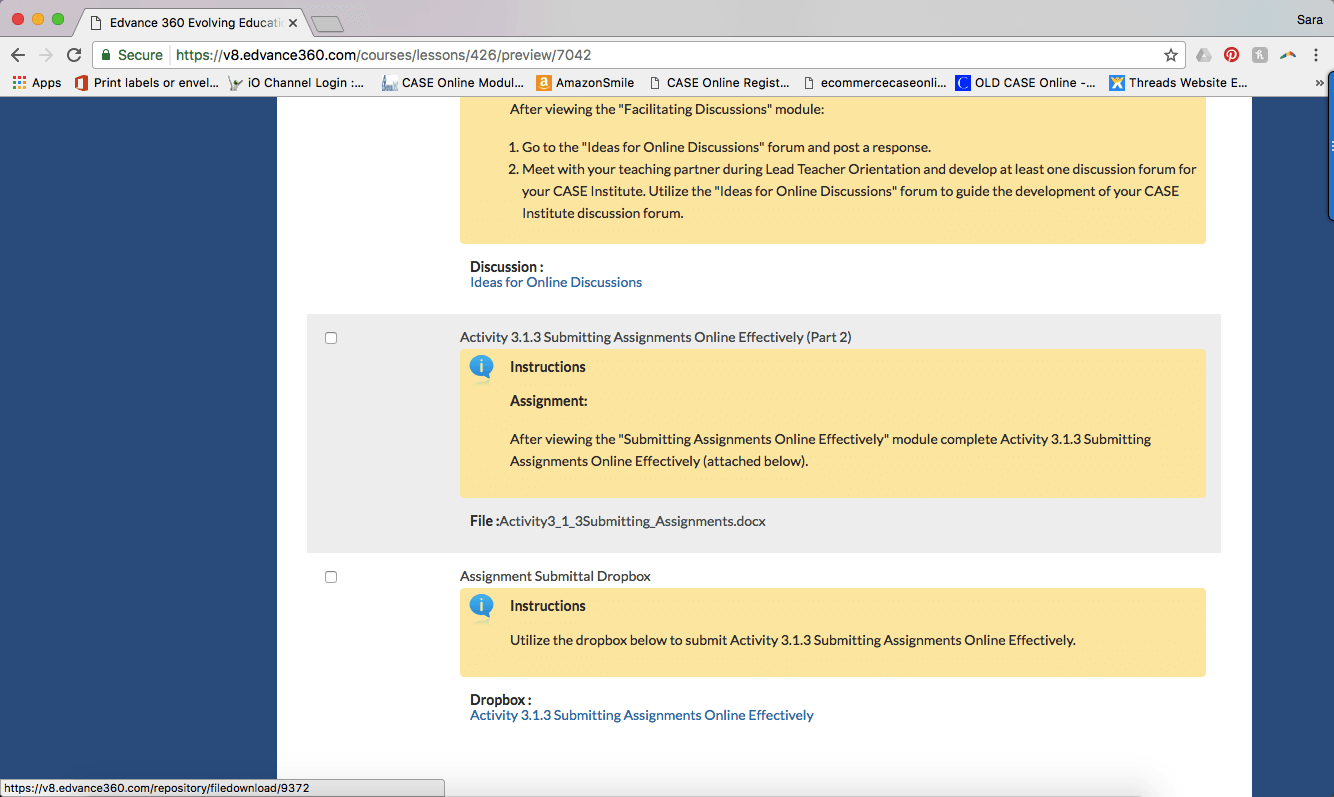
Task: Bookmark this page with the star icon
Action: pyautogui.click(x=1170, y=55)
